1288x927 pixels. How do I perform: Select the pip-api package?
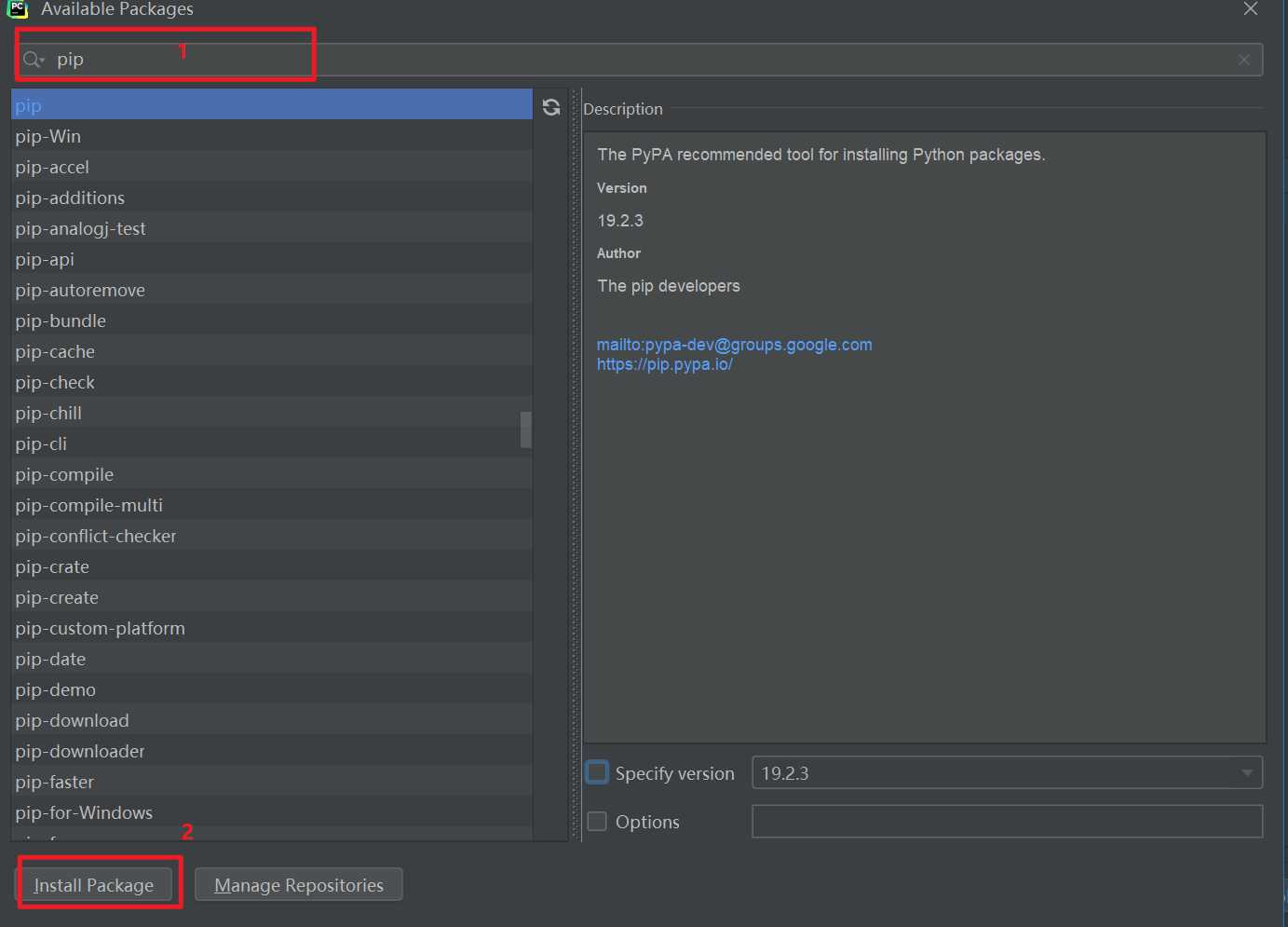271,259
